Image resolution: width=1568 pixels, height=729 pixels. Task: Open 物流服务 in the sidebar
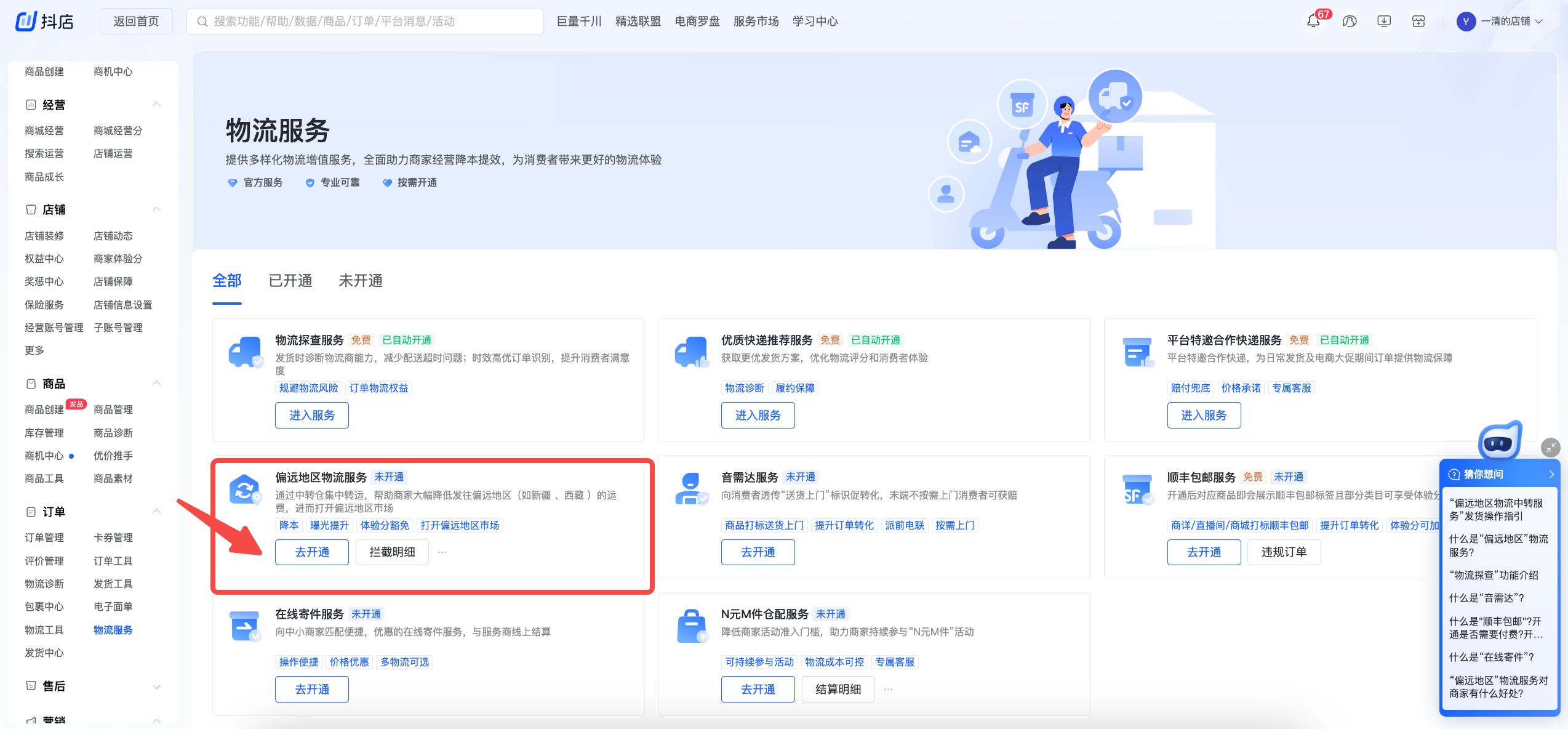pyautogui.click(x=113, y=630)
